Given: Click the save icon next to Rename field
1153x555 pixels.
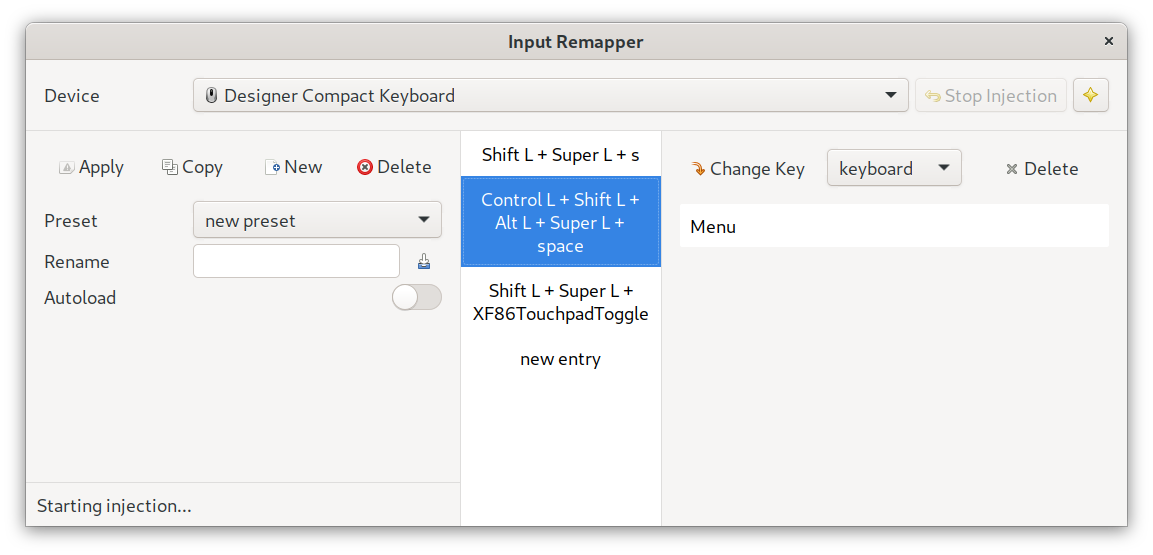Looking at the screenshot, I should tap(424, 262).
